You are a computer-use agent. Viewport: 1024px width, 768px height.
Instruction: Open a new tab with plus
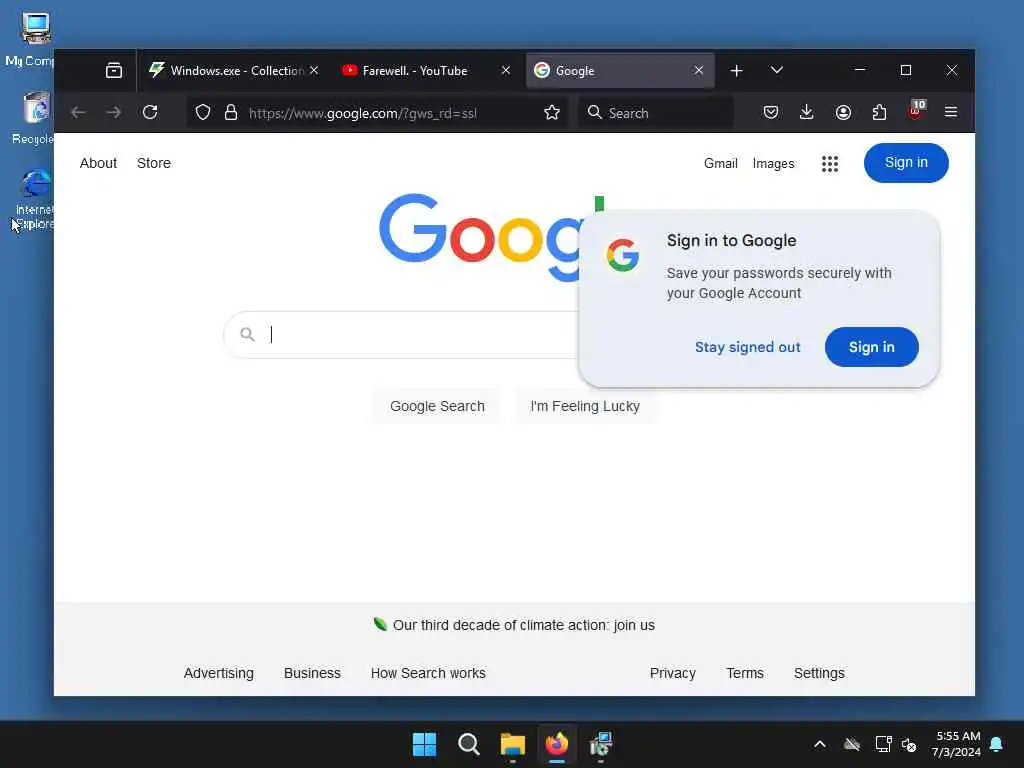(737, 71)
